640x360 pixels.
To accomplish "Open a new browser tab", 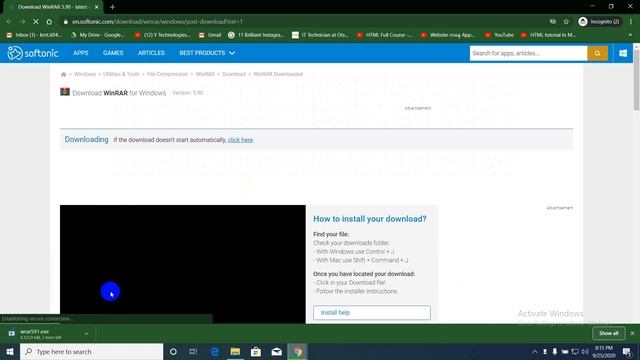I will (112, 7).
